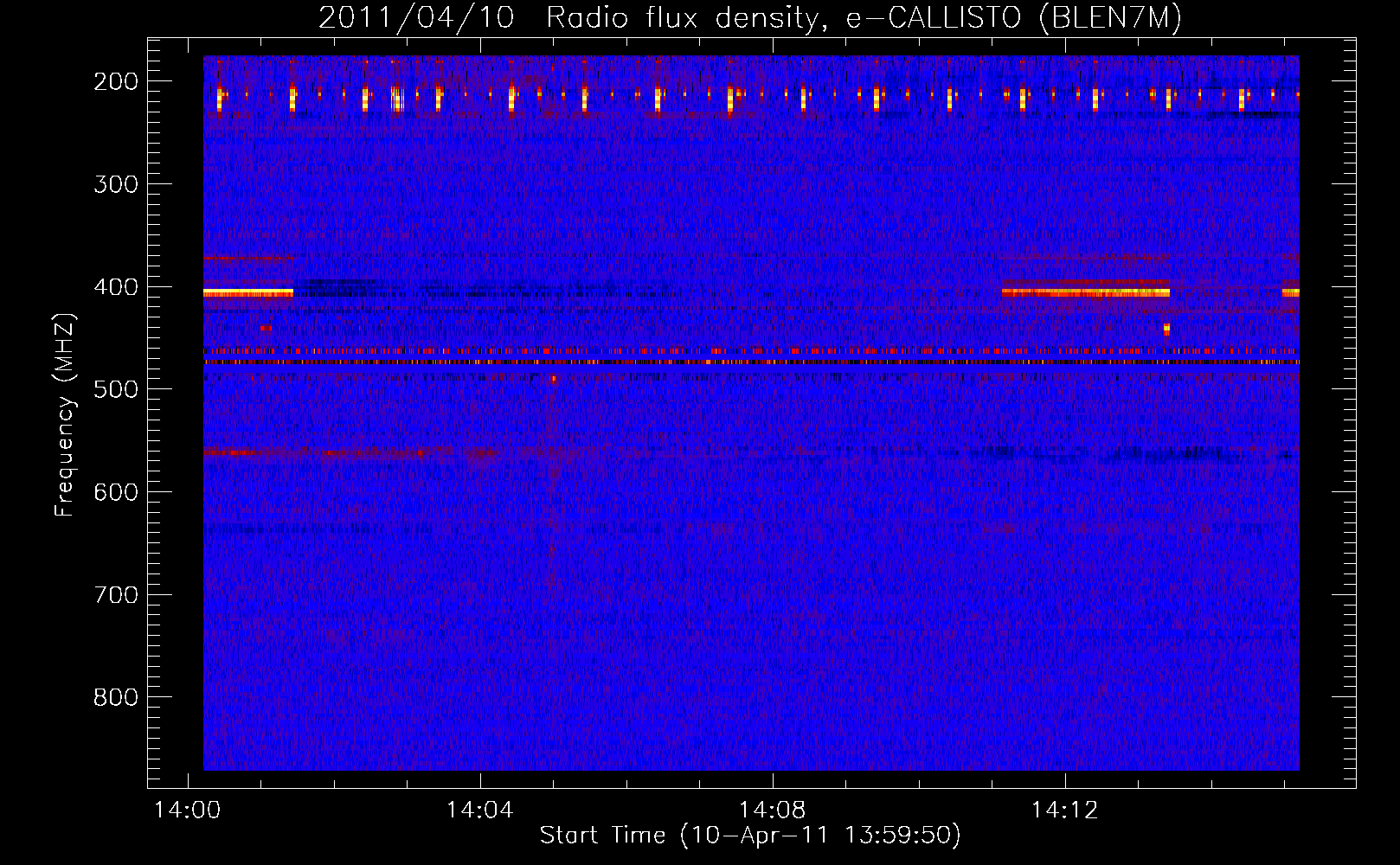Screen dimensions: 1400x865
Task: Click the 500 frequency tick label
Action: (115, 389)
